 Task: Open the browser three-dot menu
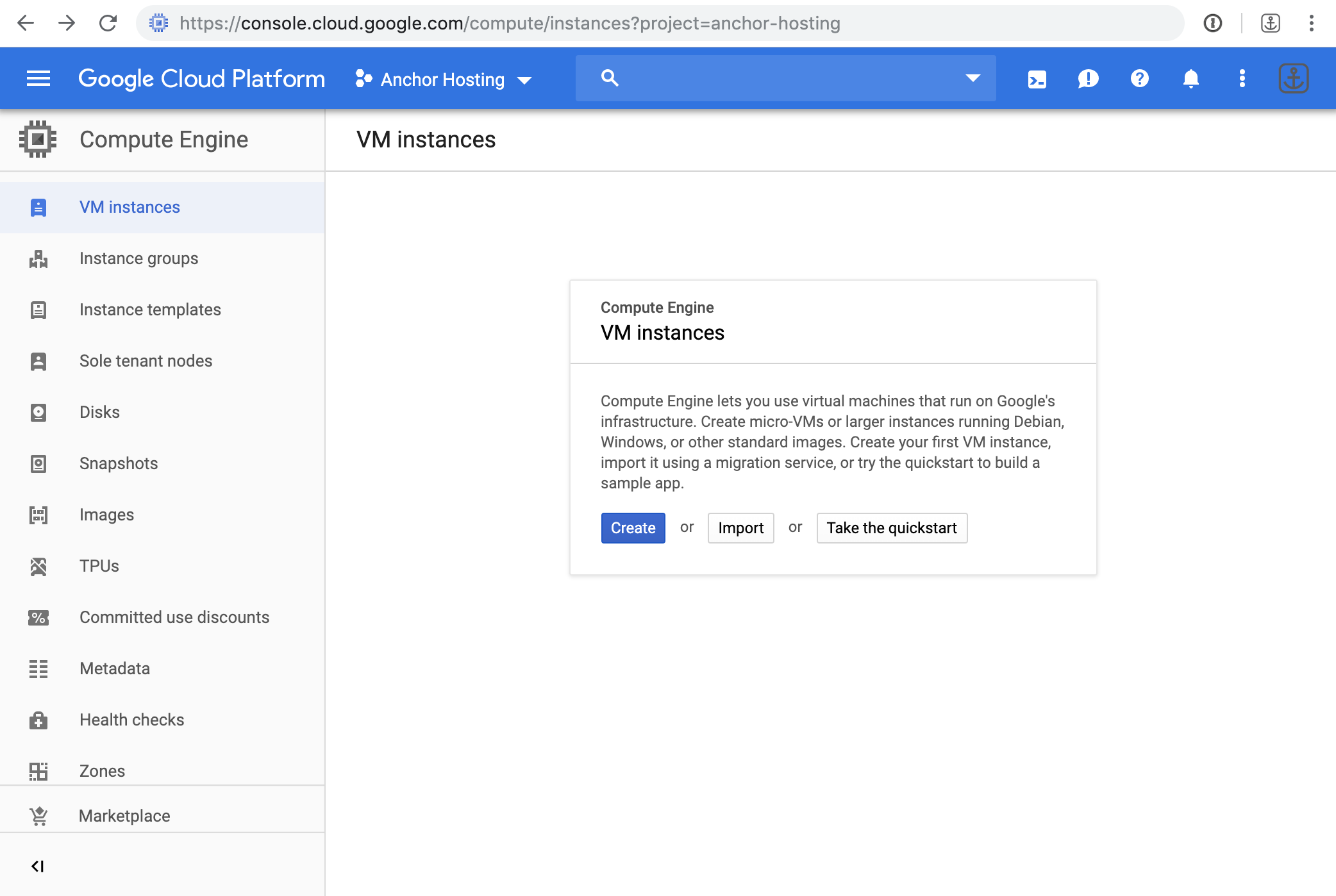(x=1312, y=24)
